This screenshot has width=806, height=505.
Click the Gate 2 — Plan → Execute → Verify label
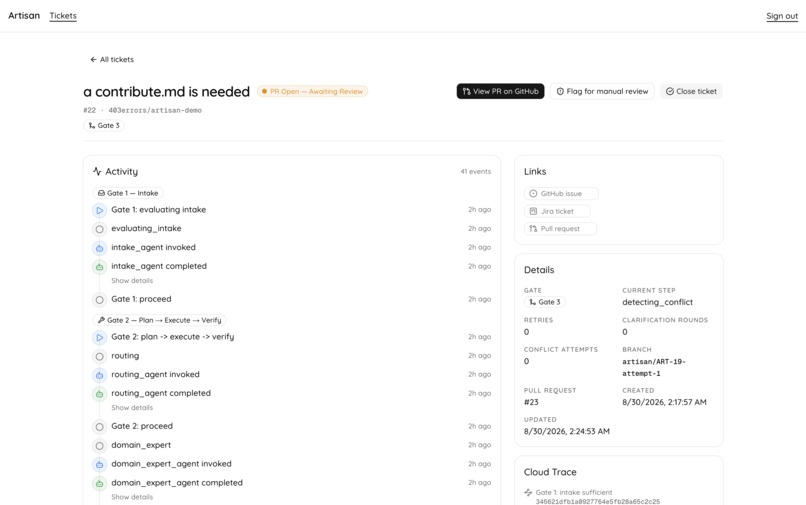pos(159,320)
